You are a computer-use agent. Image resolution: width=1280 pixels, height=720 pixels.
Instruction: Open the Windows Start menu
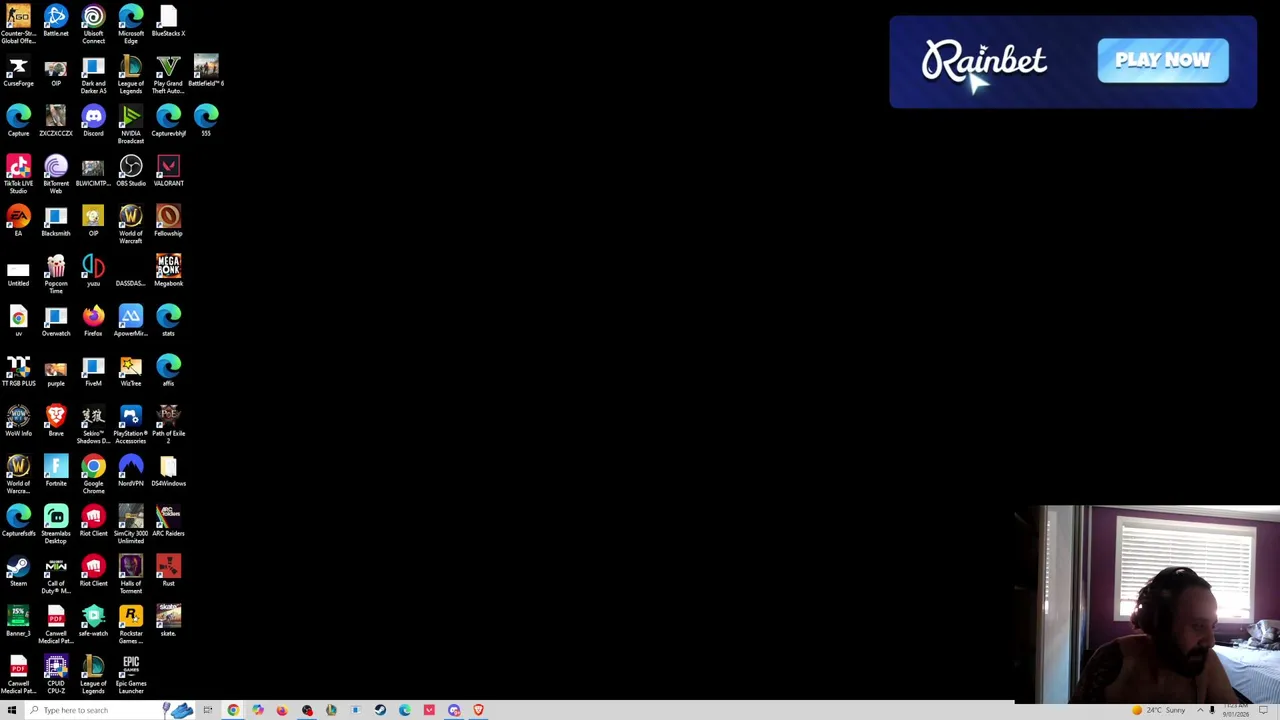coord(11,710)
